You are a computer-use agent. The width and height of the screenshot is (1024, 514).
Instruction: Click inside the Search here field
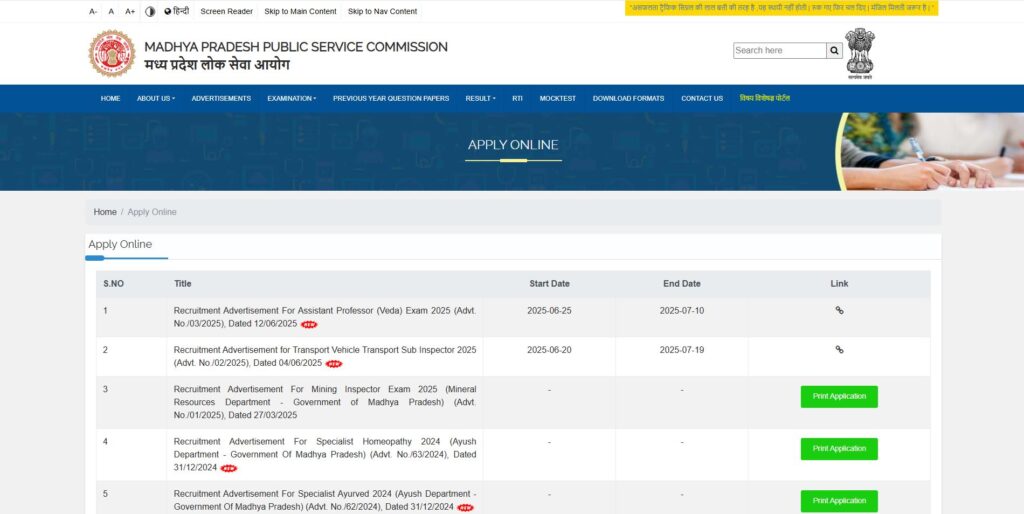(779, 51)
